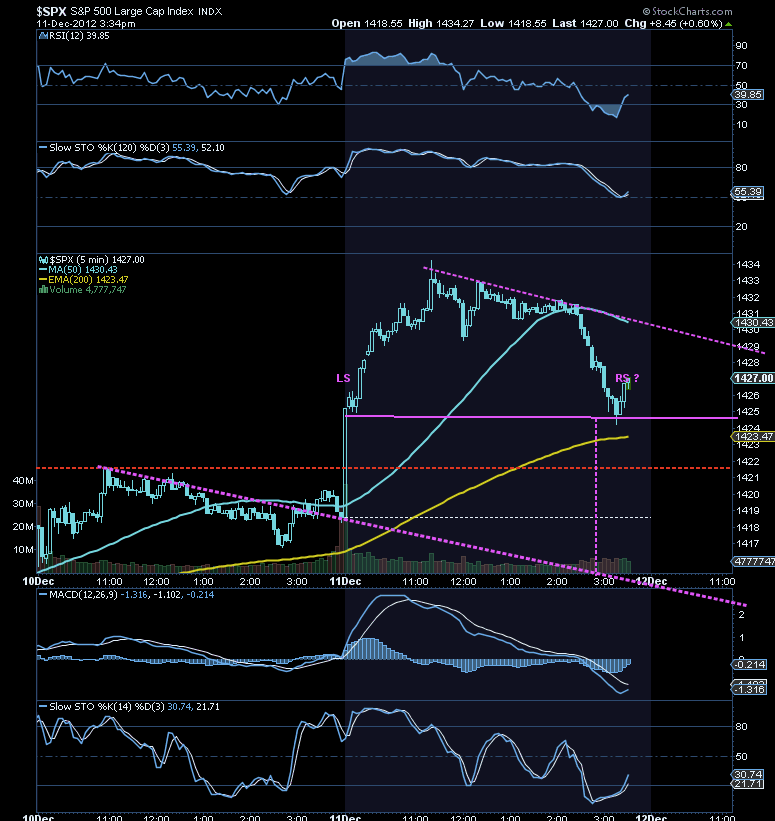
Task: Select the LS annotation label
Action: tap(343, 378)
